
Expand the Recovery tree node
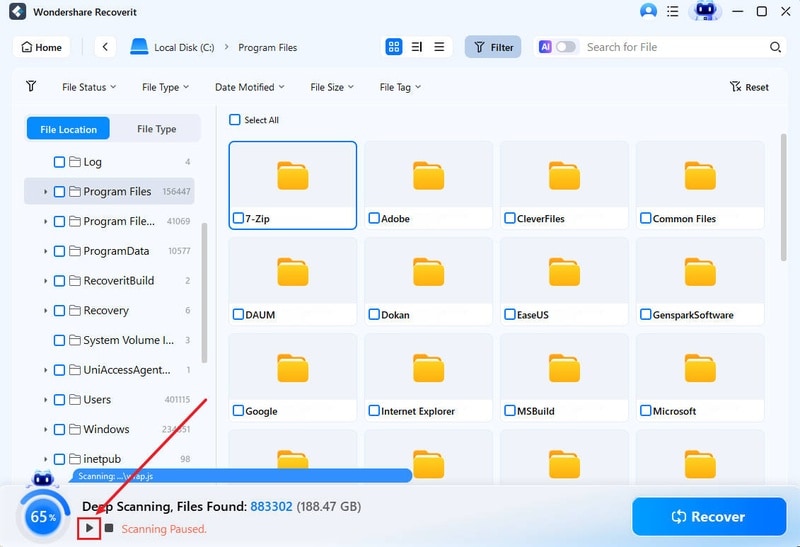[x=45, y=311]
